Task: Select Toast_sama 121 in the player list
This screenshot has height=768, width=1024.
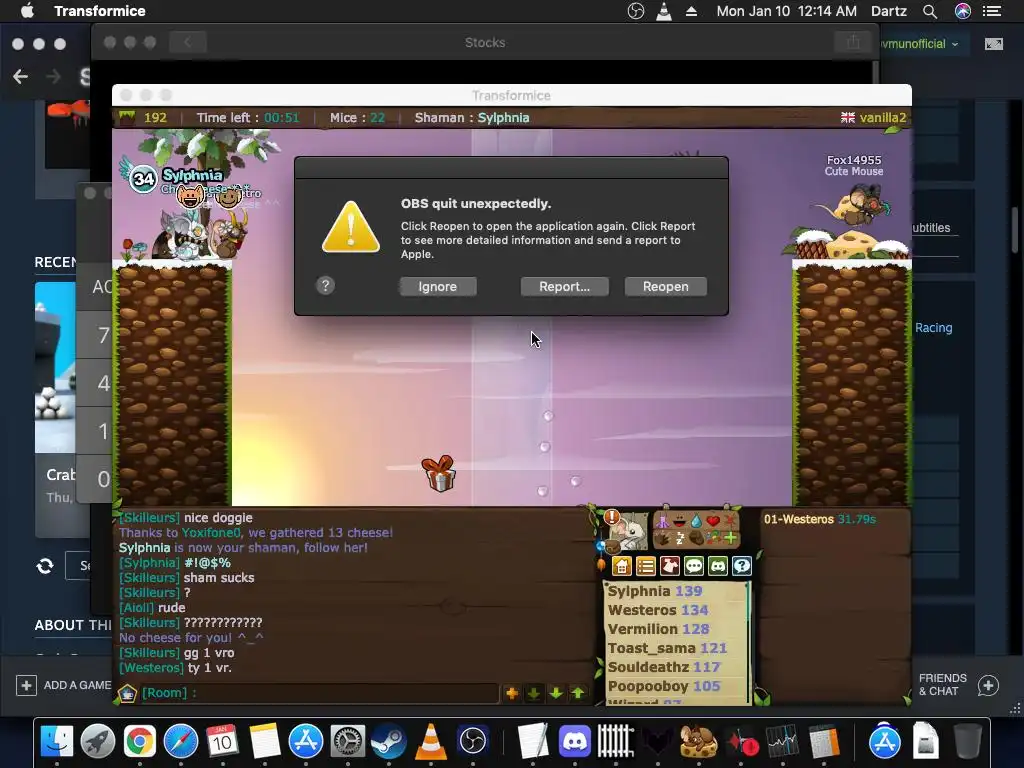Action: (667, 648)
